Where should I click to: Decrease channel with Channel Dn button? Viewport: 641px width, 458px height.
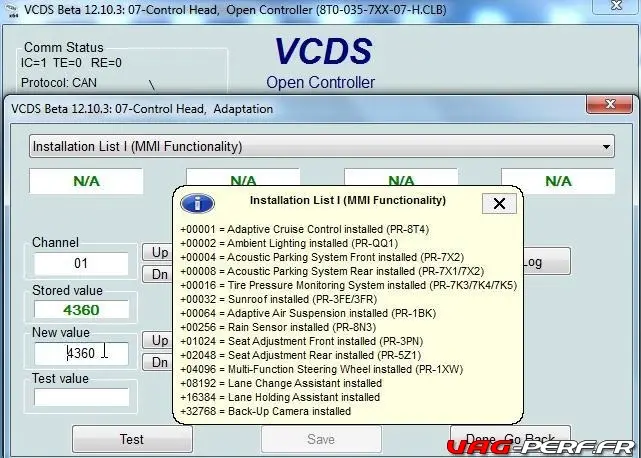point(158,274)
